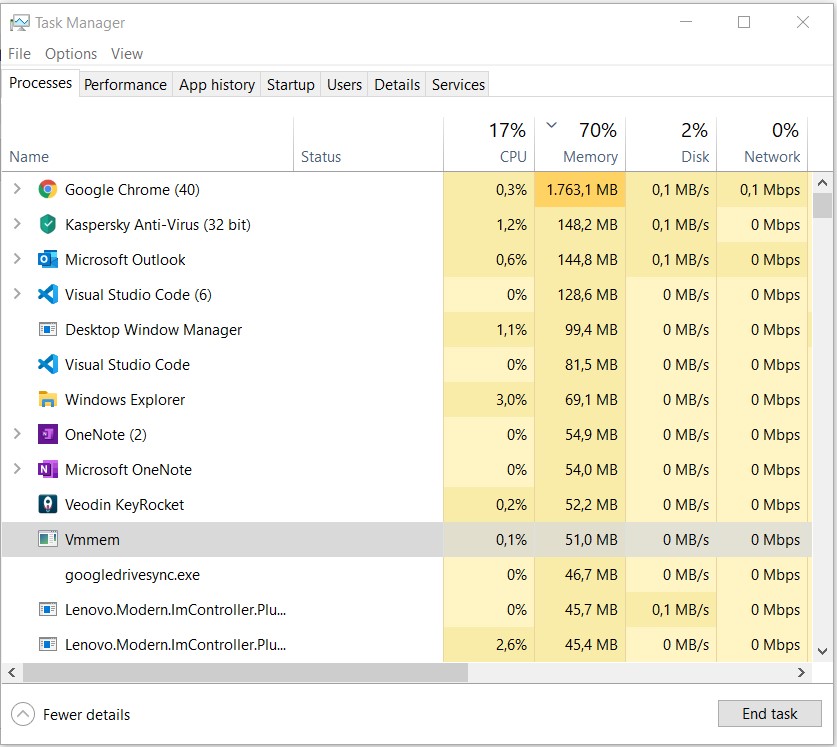Click icon of Lenovo.Modern.ImController row using 45,4 MB
This screenshot has width=837, height=747.
[x=48, y=644]
